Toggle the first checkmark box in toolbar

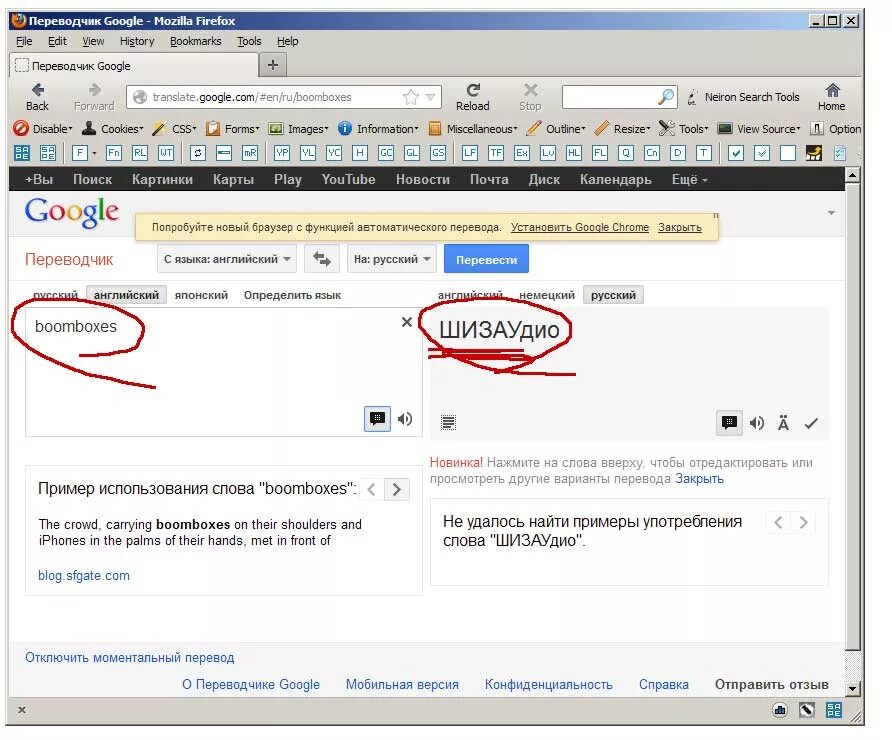(736, 153)
